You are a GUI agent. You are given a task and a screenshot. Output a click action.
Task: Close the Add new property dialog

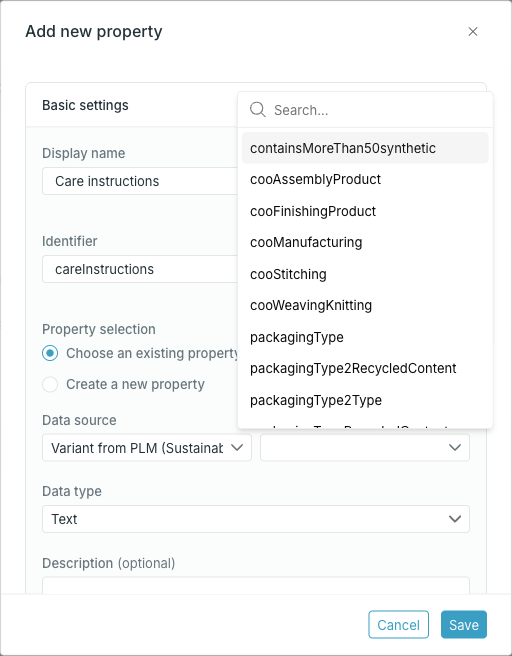pos(473,31)
